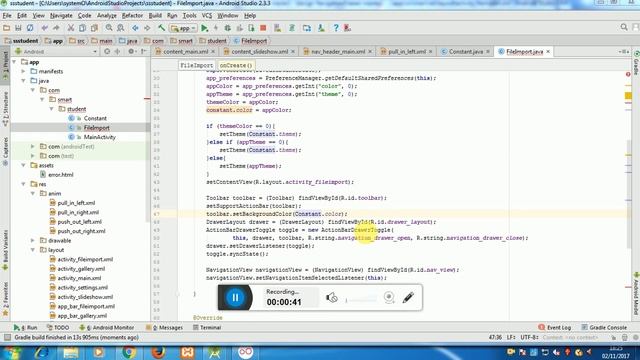Click the Undo arrow in toolbar
640x360 pixels.
pos(44,28)
